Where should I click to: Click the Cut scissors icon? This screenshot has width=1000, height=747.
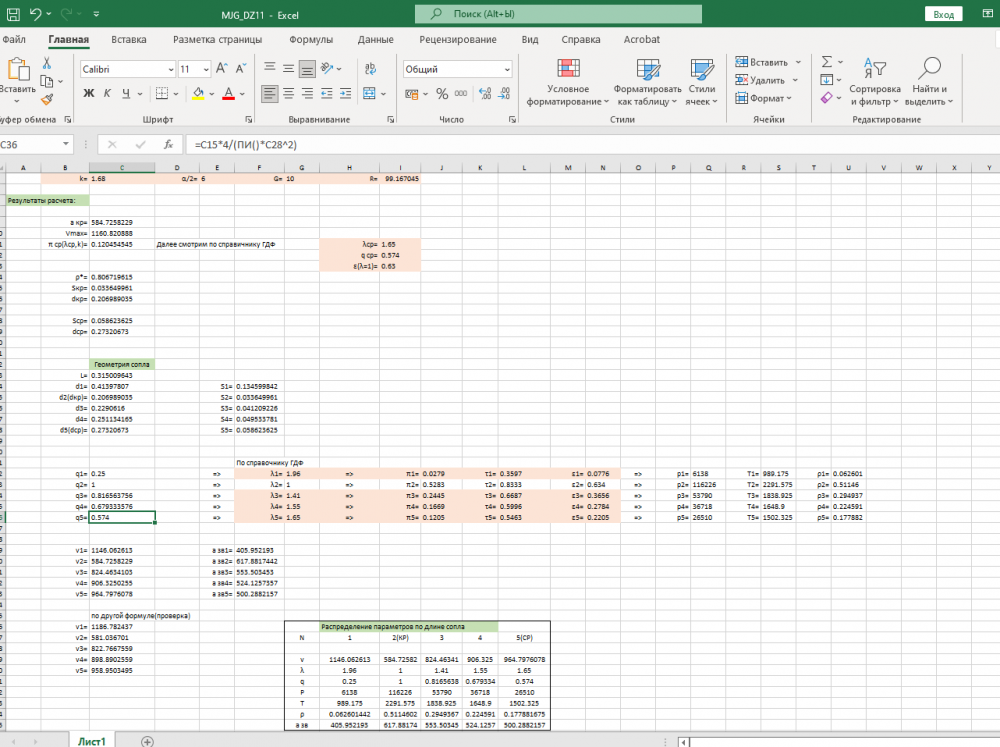47,63
